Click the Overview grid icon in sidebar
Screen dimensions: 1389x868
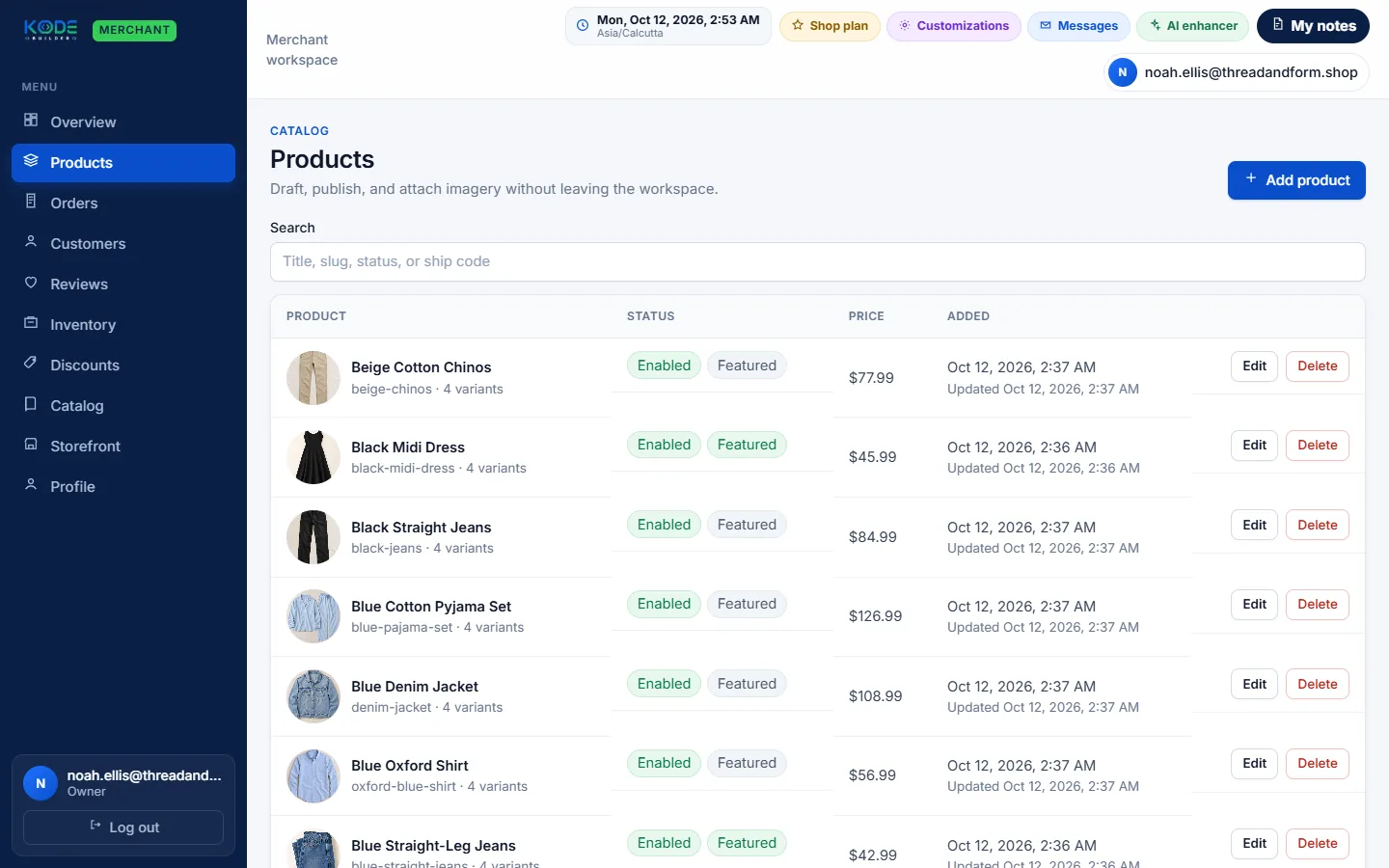coord(31,121)
